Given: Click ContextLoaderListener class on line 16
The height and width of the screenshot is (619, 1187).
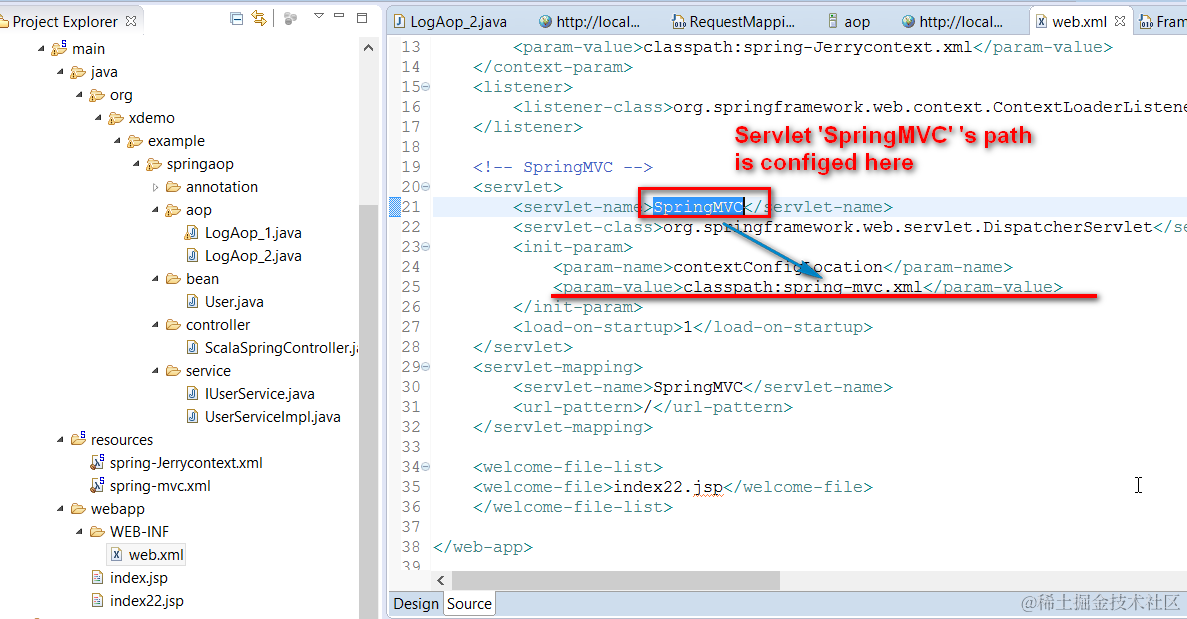Looking at the screenshot, I should tap(930, 107).
